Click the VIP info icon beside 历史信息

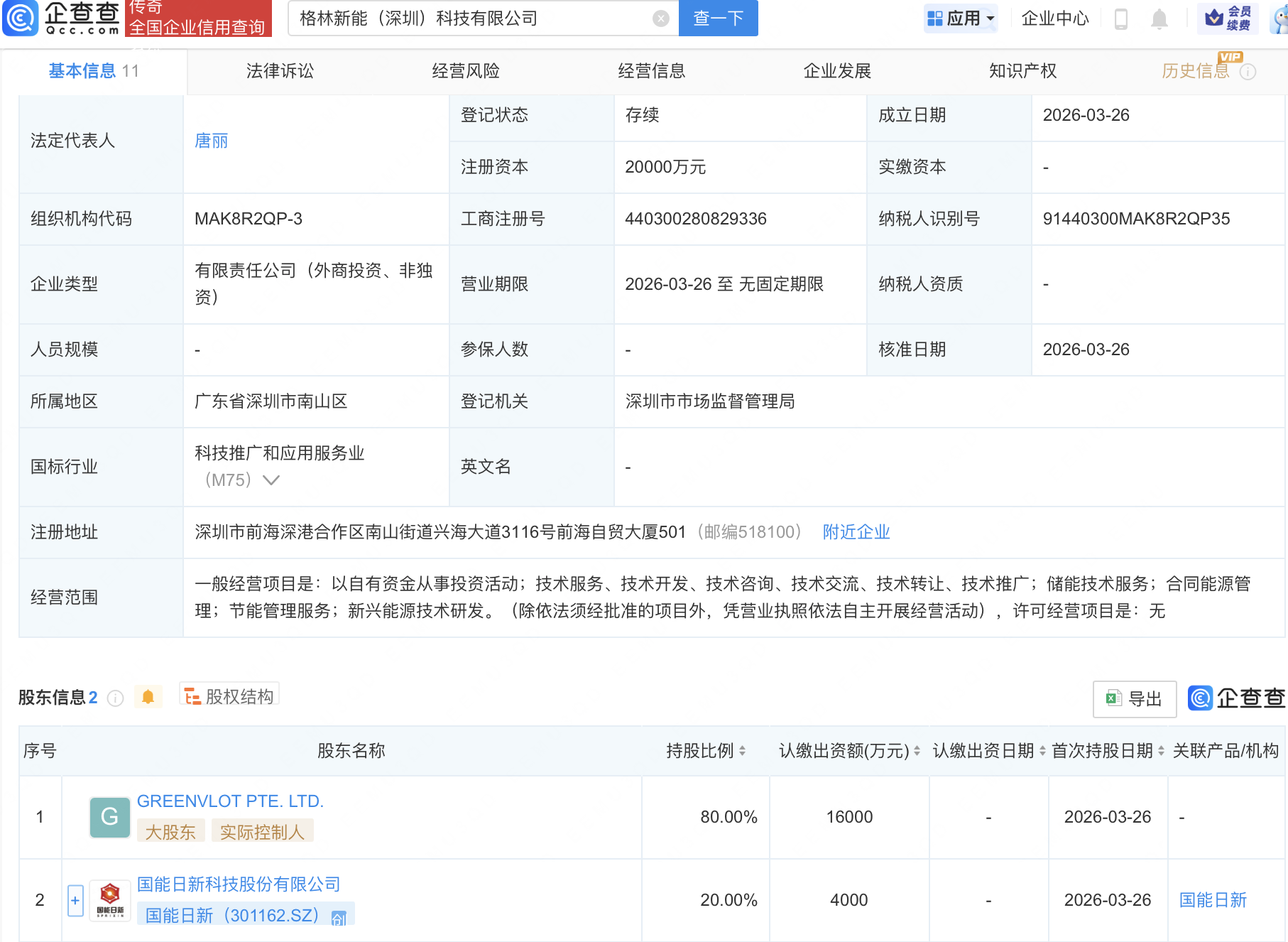pos(1249,71)
